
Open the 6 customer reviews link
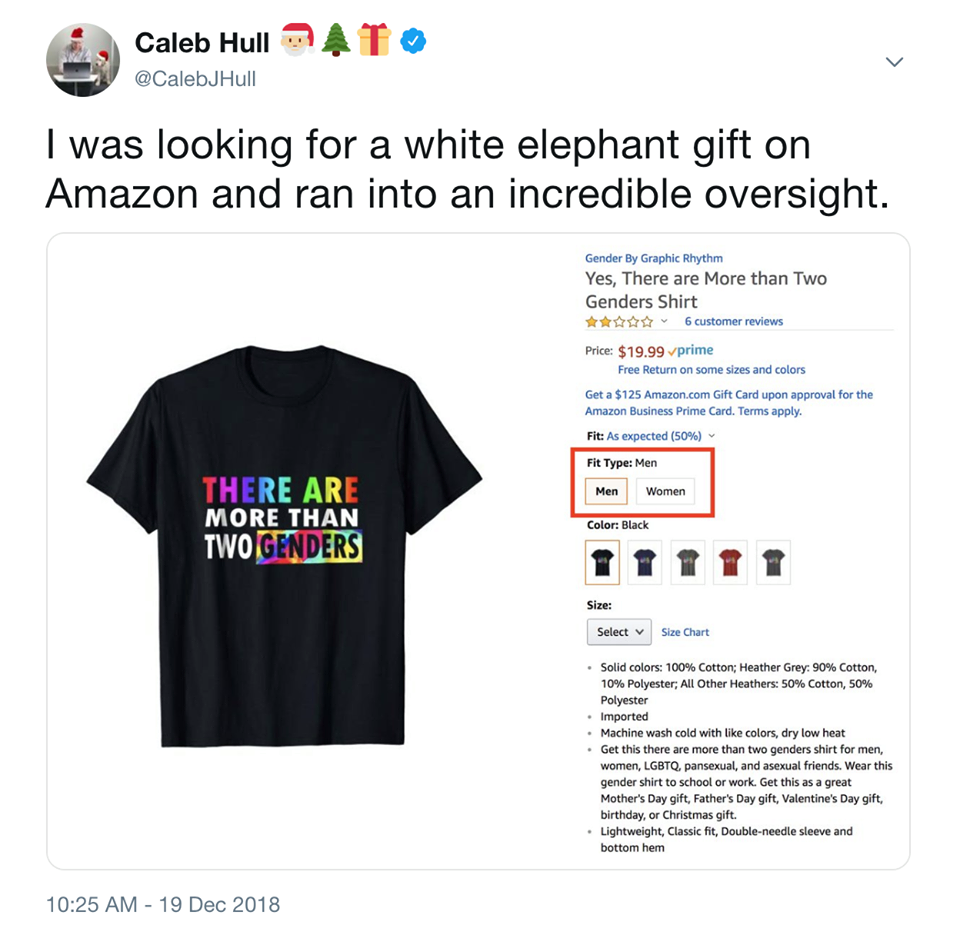(x=733, y=321)
